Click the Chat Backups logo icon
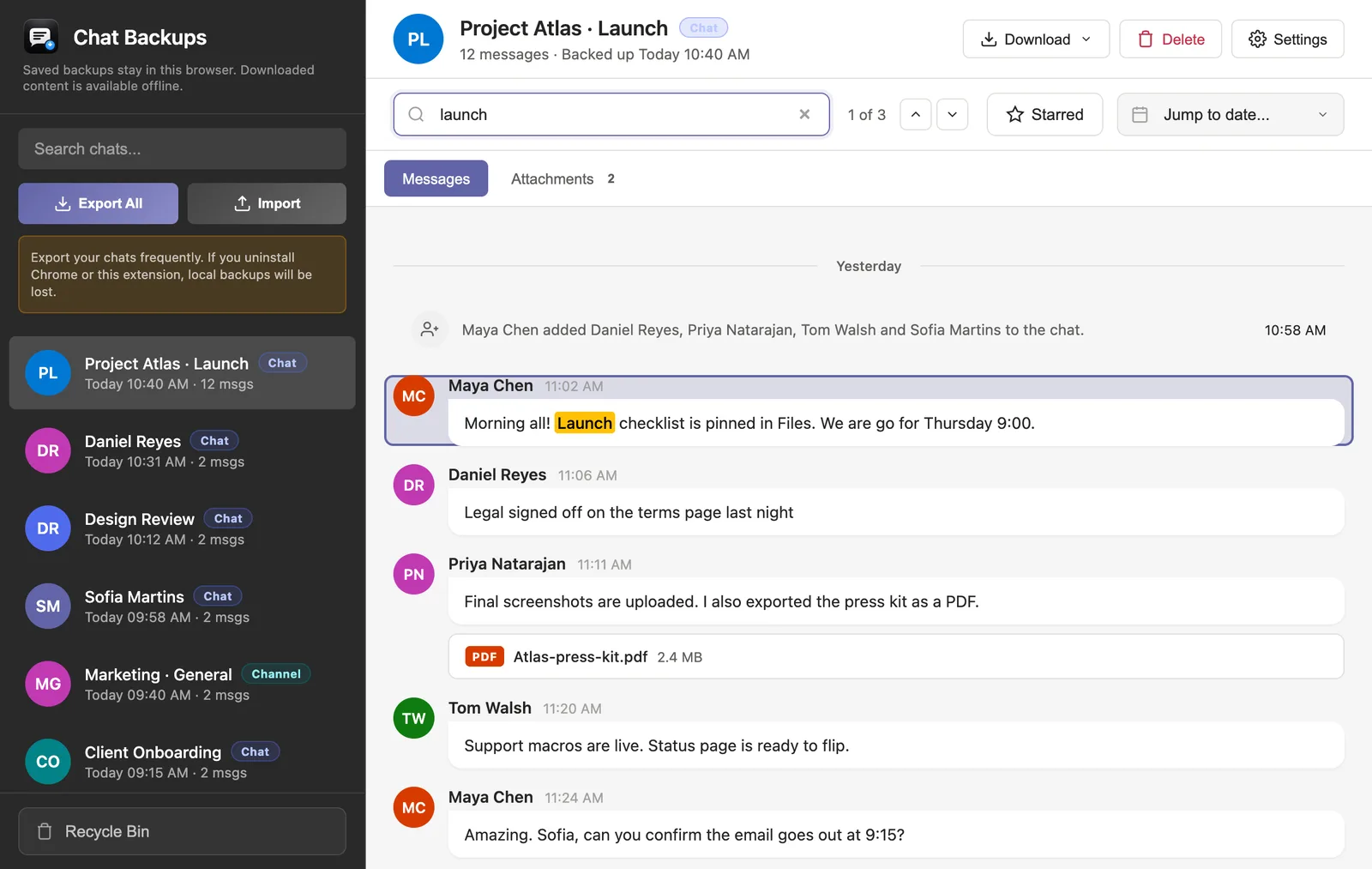The image size is (1372, 869). (40, 37)
